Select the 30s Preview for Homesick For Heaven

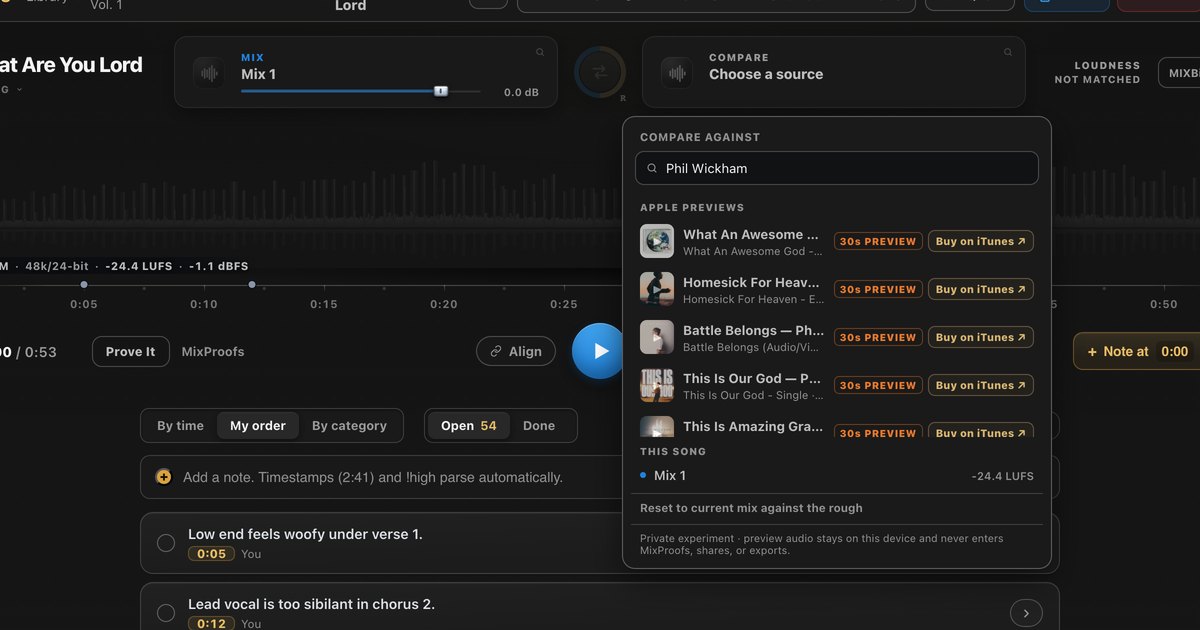(x=878, y=289)
